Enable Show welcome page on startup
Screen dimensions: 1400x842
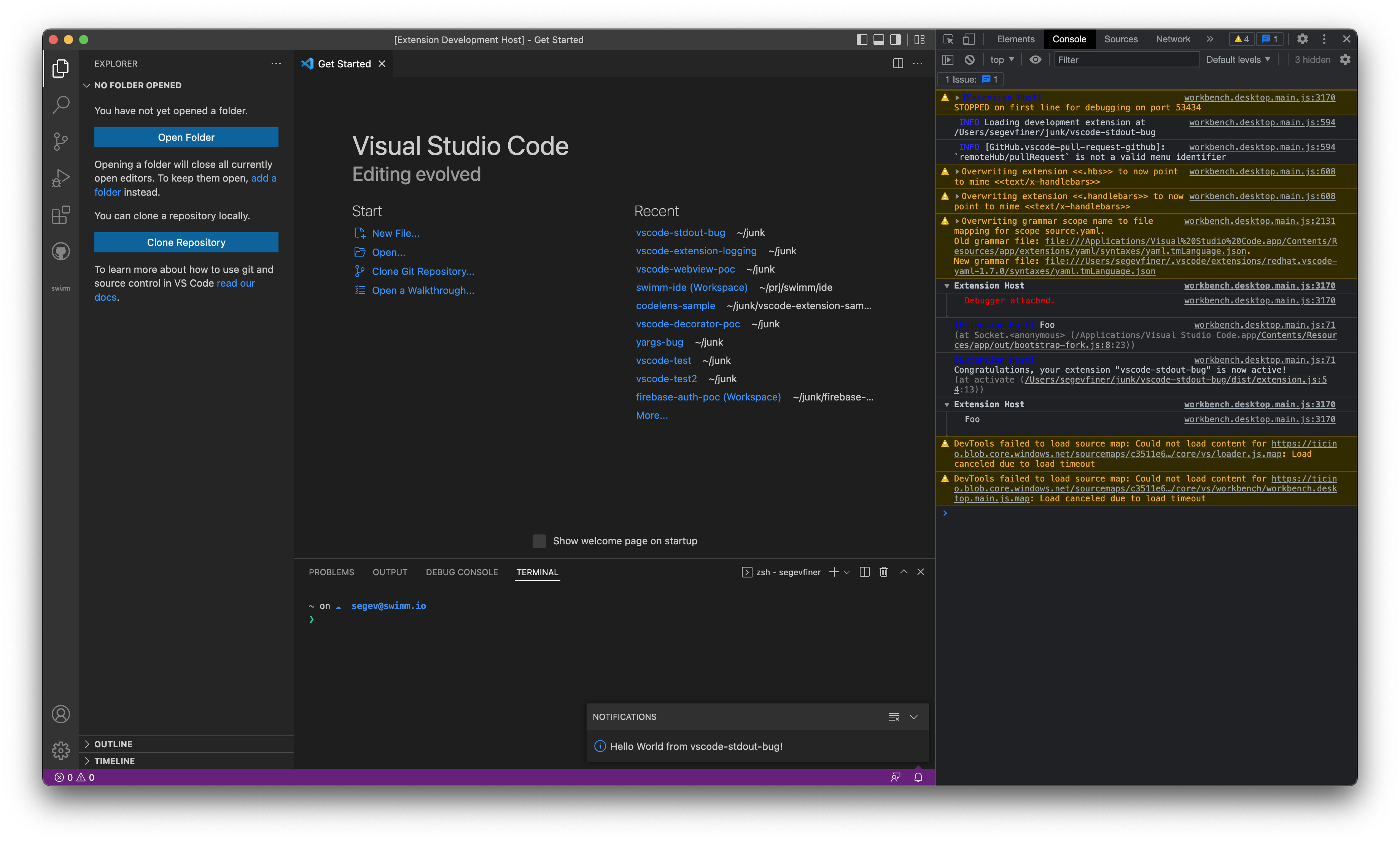[539, 541]
